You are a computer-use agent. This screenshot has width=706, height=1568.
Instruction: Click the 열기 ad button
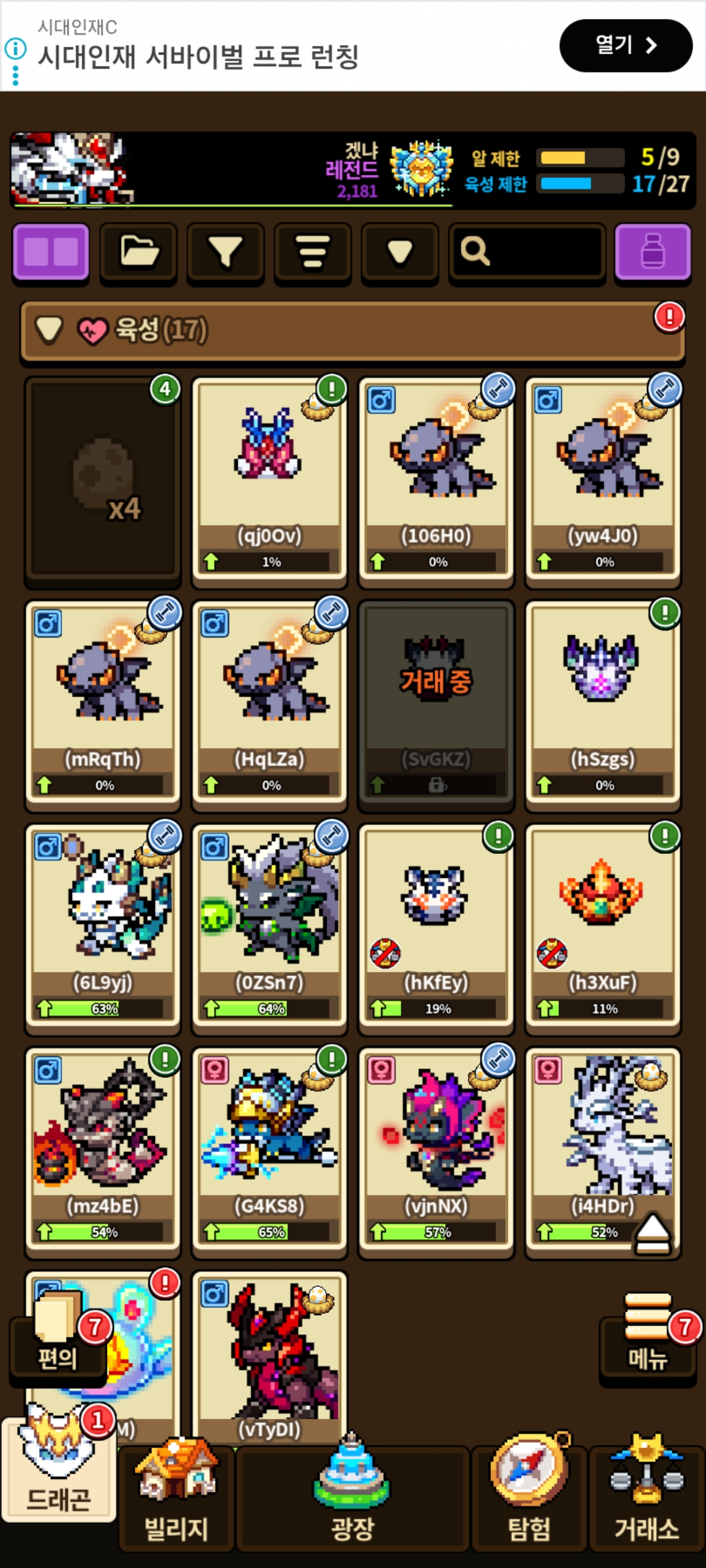point(626,46)
